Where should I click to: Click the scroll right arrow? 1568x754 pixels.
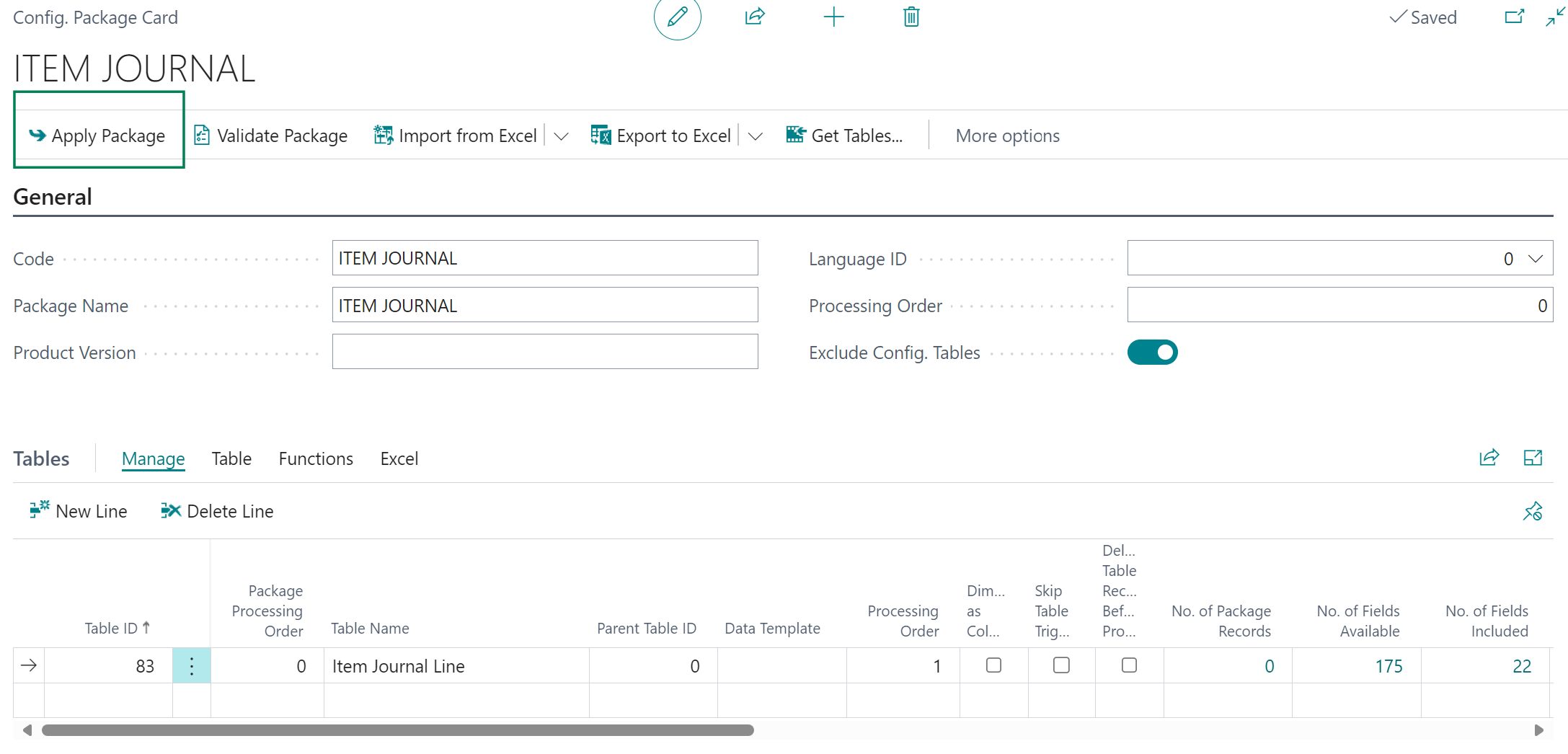(1538, 730)
